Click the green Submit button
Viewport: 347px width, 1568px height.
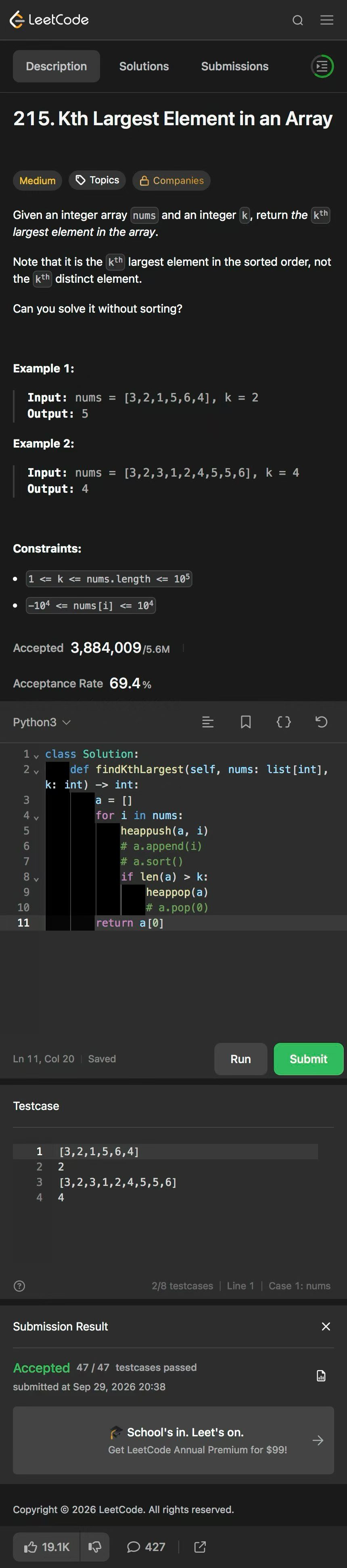pyautogui.click(x=309, y=1059)
